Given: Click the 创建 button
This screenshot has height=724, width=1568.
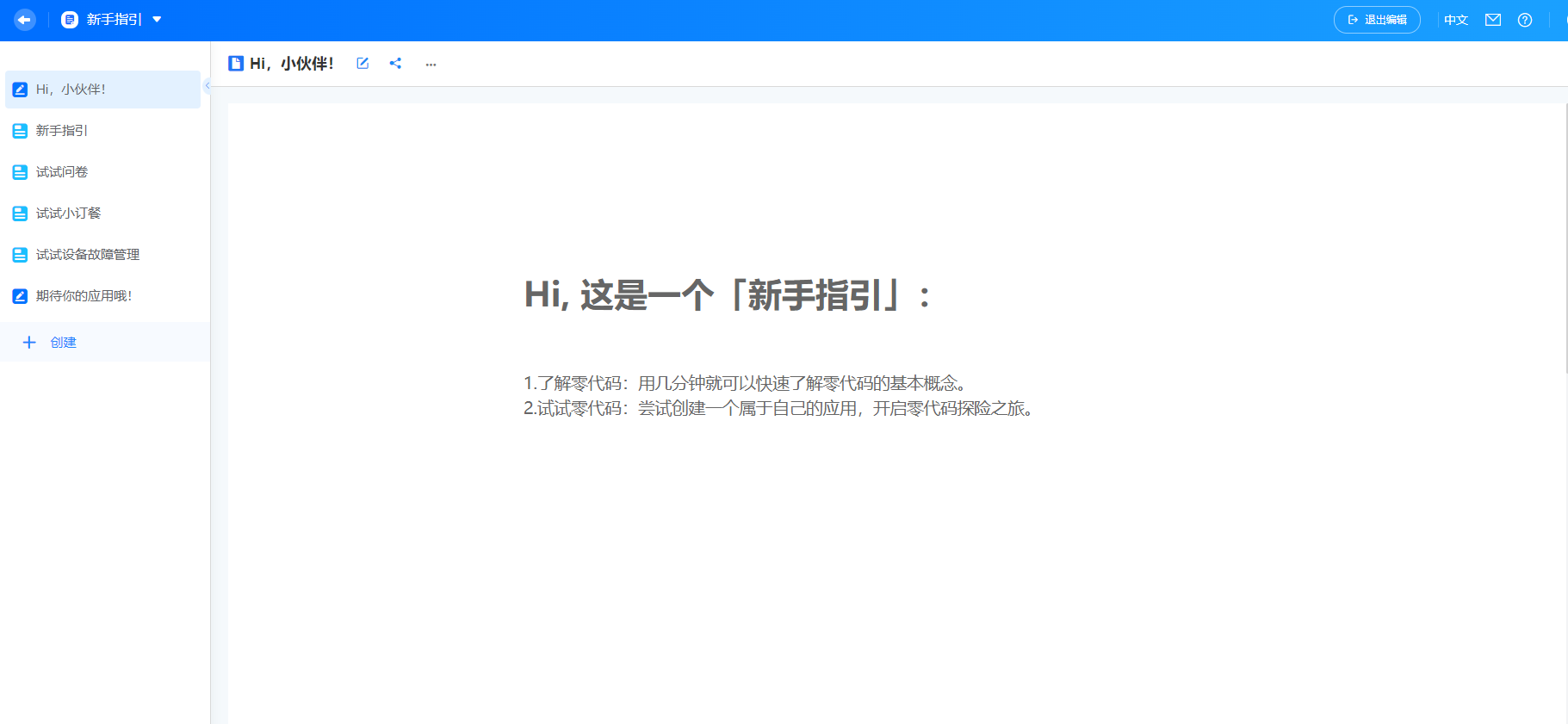Looking at the screenshot, I should pos(105,342).
